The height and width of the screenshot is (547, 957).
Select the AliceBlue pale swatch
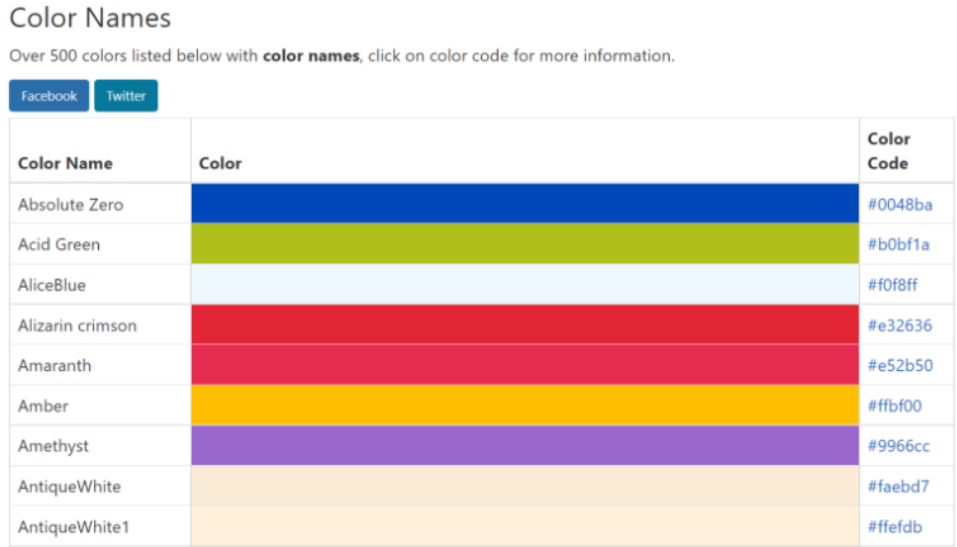point(525,284)
